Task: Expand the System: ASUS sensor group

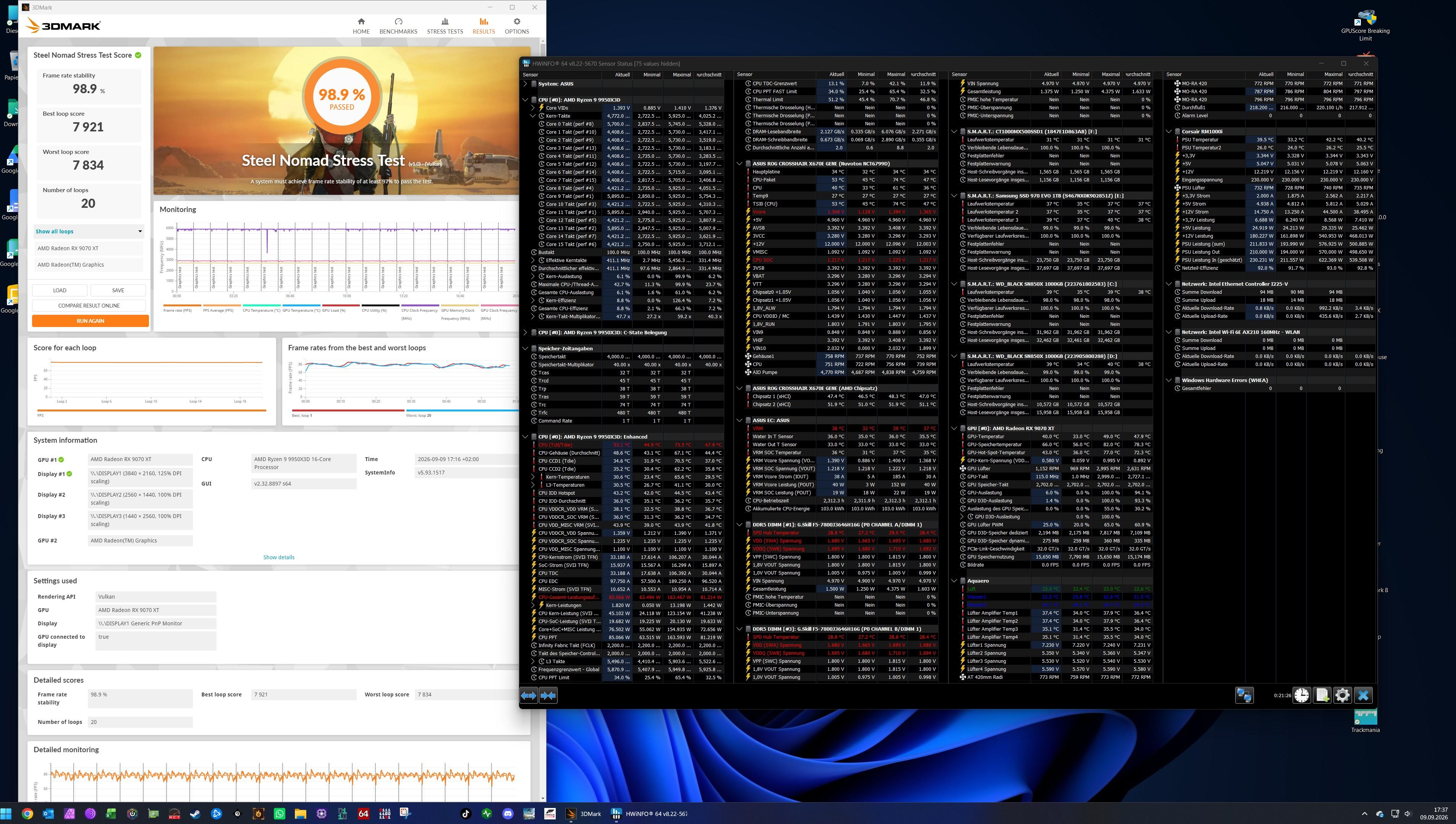Action: tap(526, 84)
